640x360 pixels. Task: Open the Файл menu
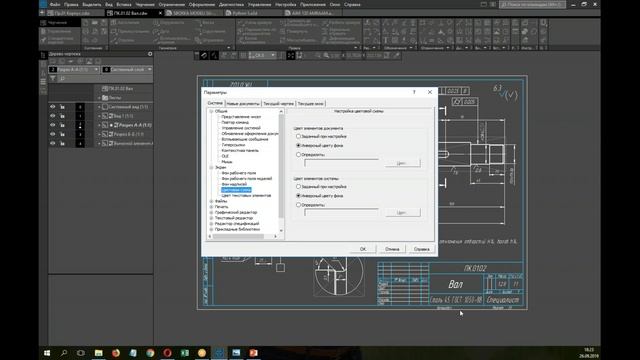pos(55,4)
